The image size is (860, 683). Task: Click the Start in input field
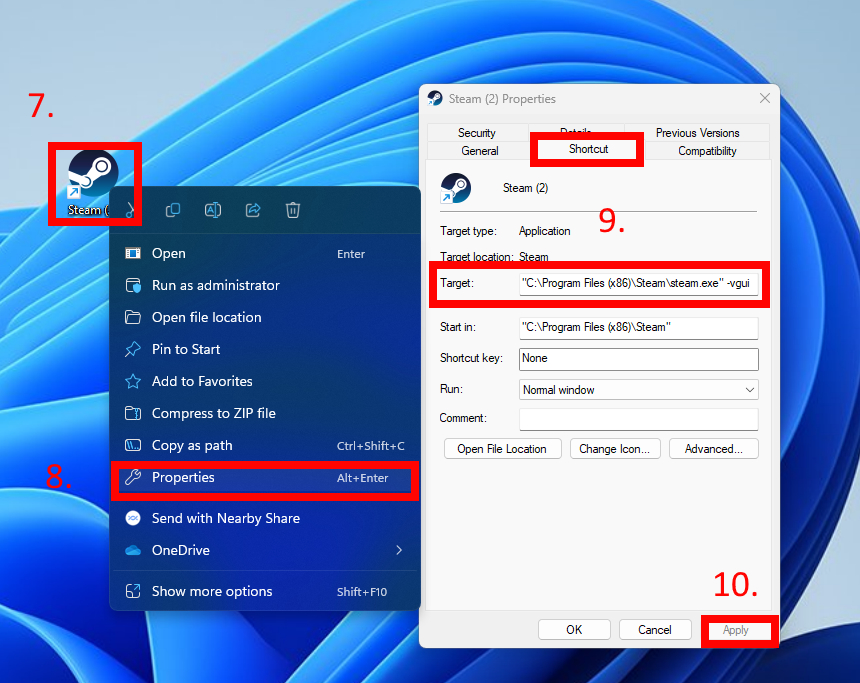coord(638,328)
